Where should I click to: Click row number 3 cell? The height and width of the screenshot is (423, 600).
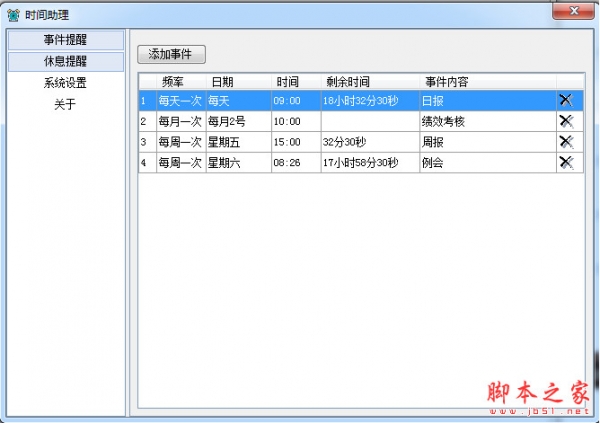(148, 142)
